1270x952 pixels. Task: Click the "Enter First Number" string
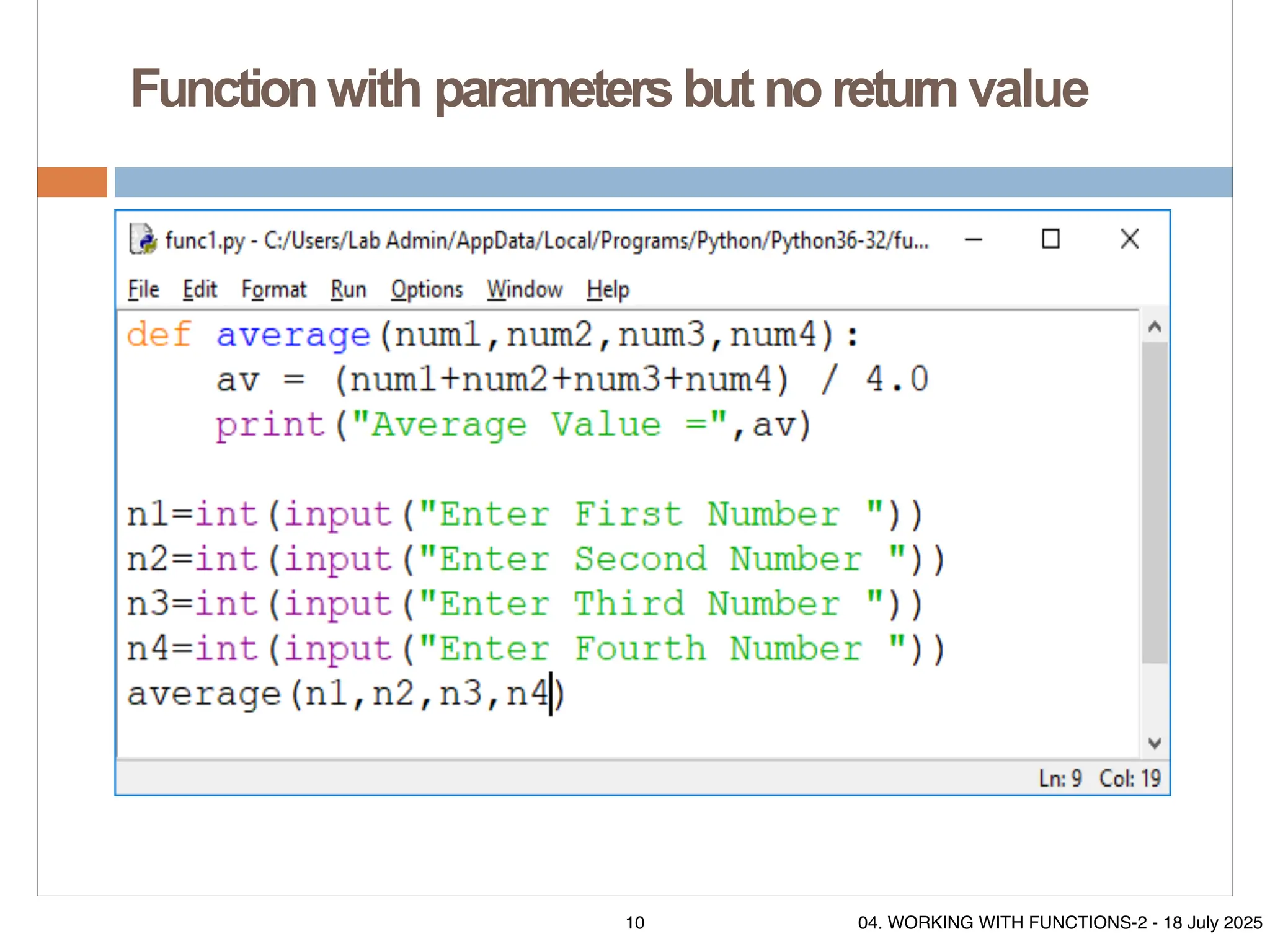tap(651, 514)
